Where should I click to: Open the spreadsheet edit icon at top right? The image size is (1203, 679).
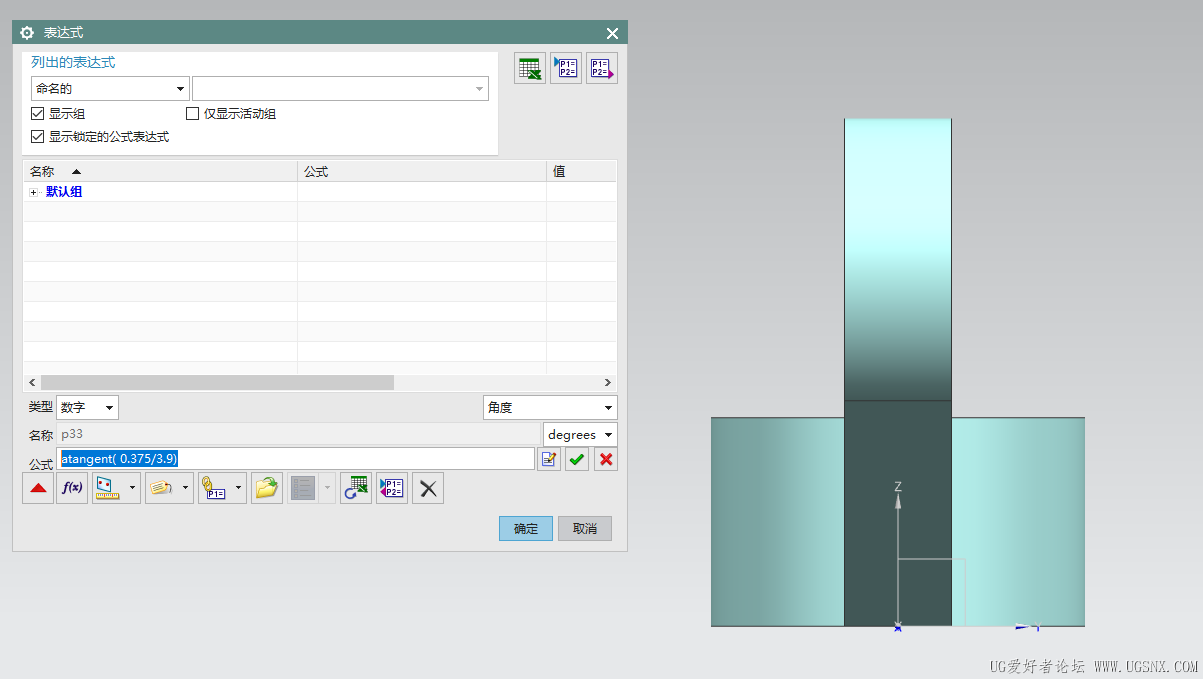[x=530, y=68]
